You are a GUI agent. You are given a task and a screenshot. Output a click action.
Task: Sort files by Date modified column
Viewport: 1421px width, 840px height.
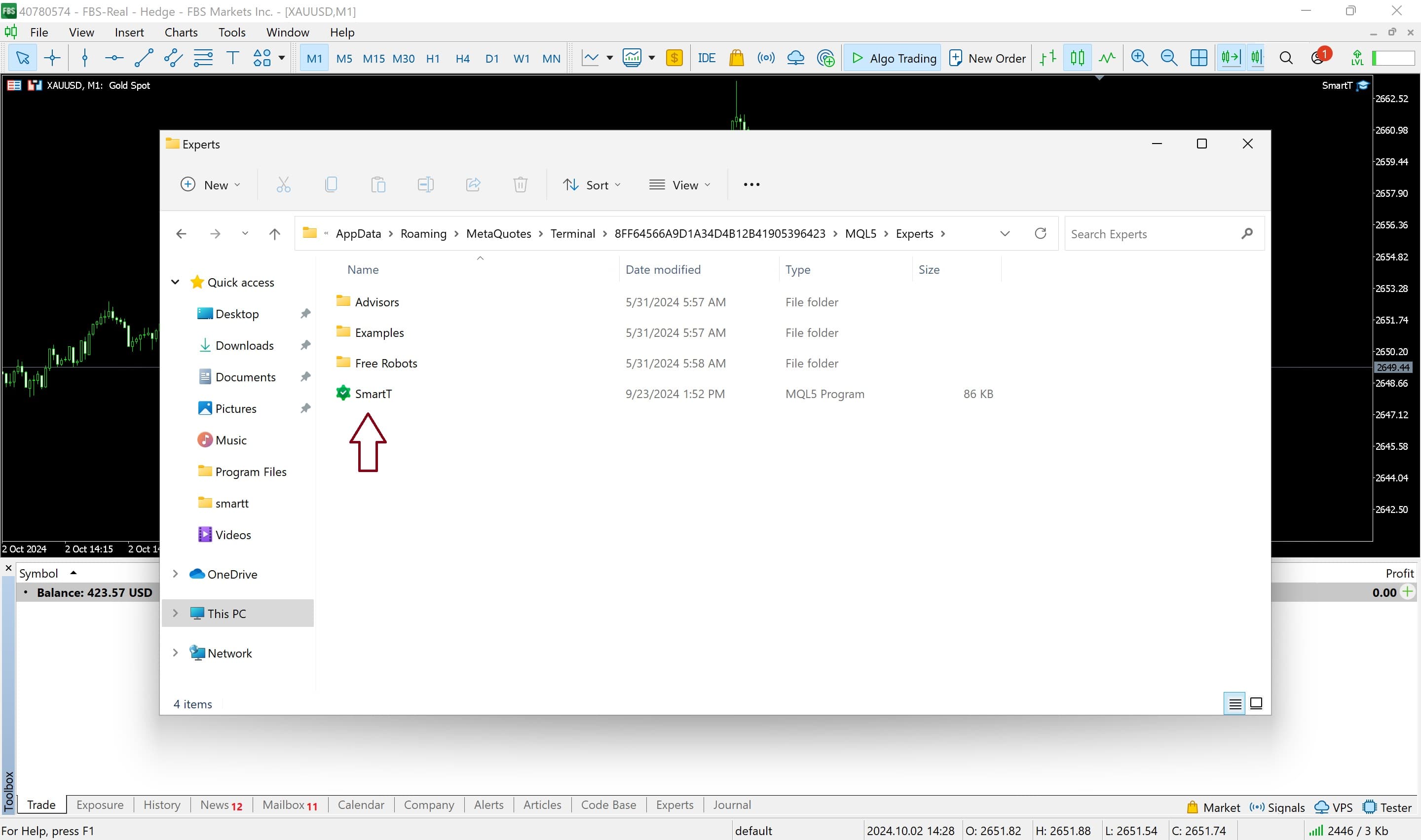pyautogui.click(x=663, y=269)
